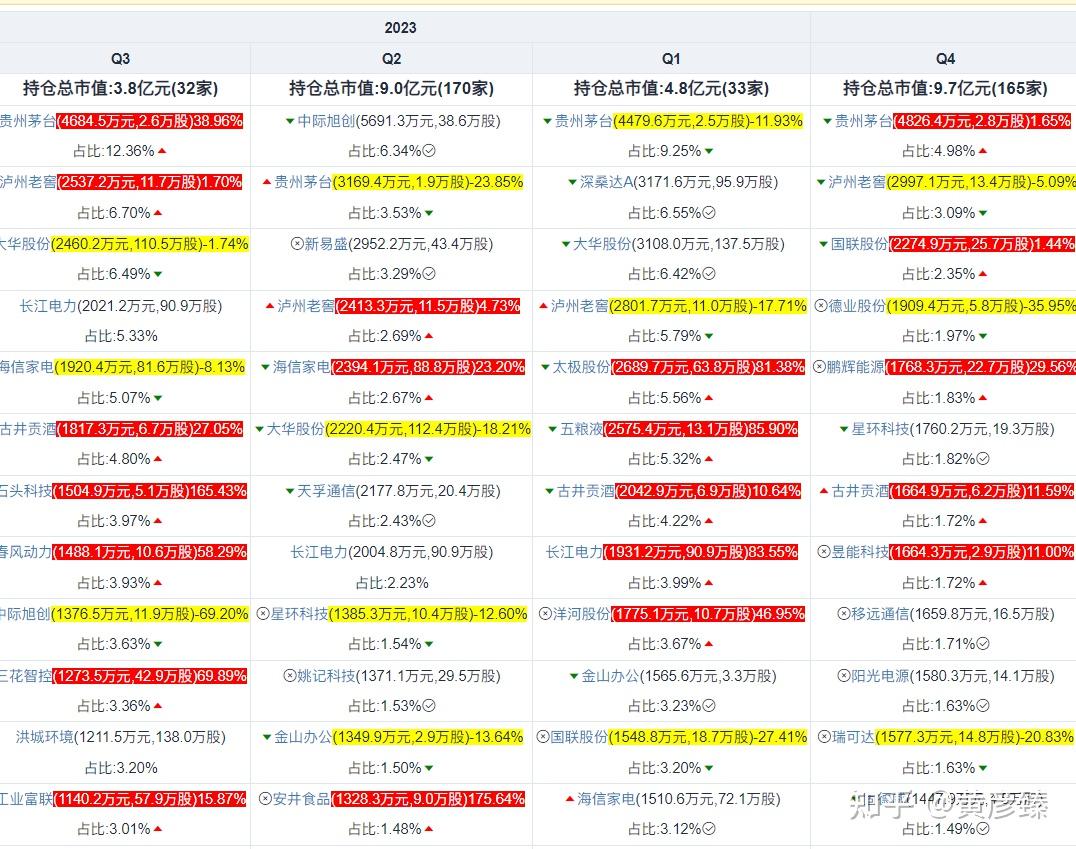
Task: Open 姚记科技 stock link
Action: pos(326,676)
